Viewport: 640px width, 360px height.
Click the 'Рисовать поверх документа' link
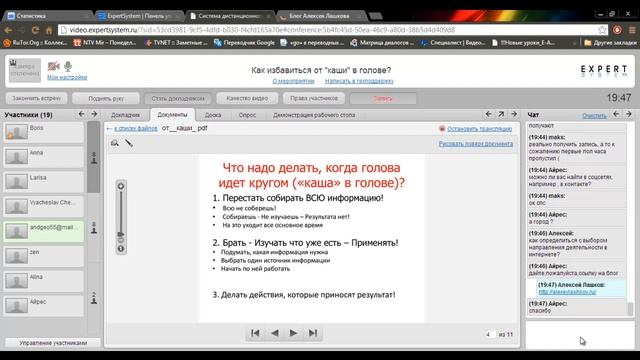(476, 144)
